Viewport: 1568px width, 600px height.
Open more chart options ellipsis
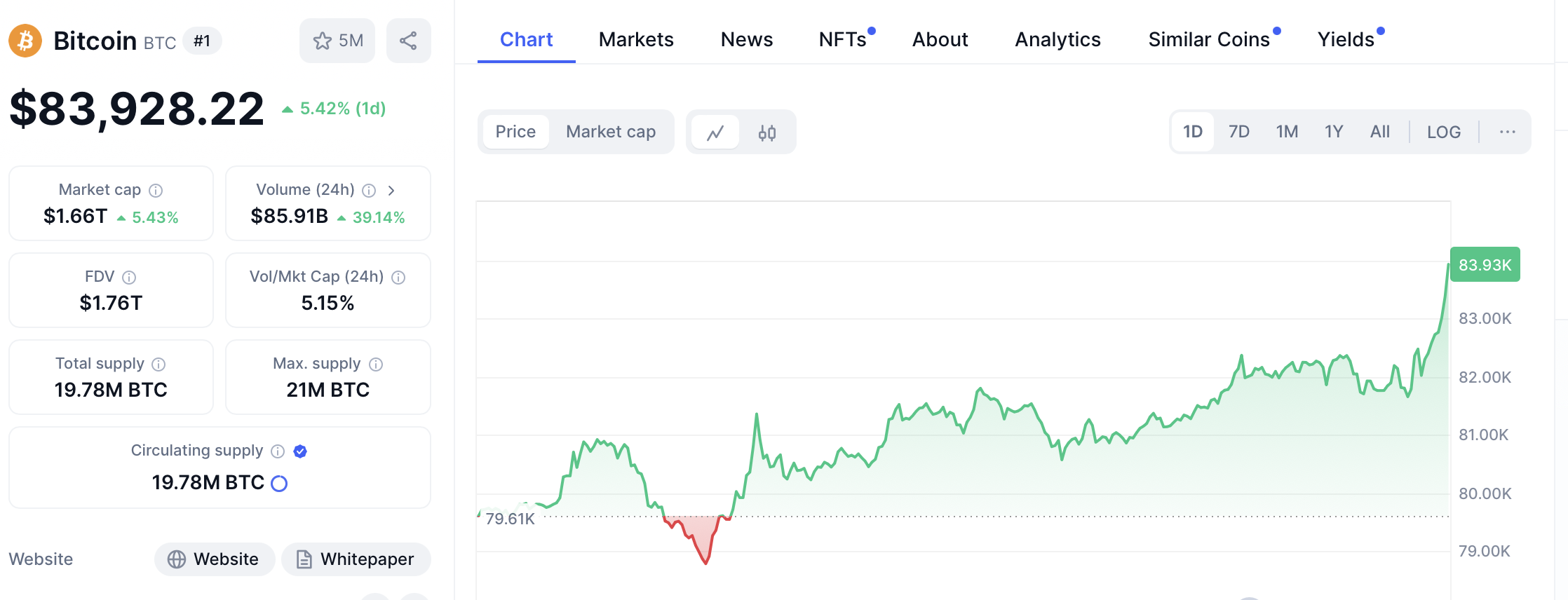1508,132
